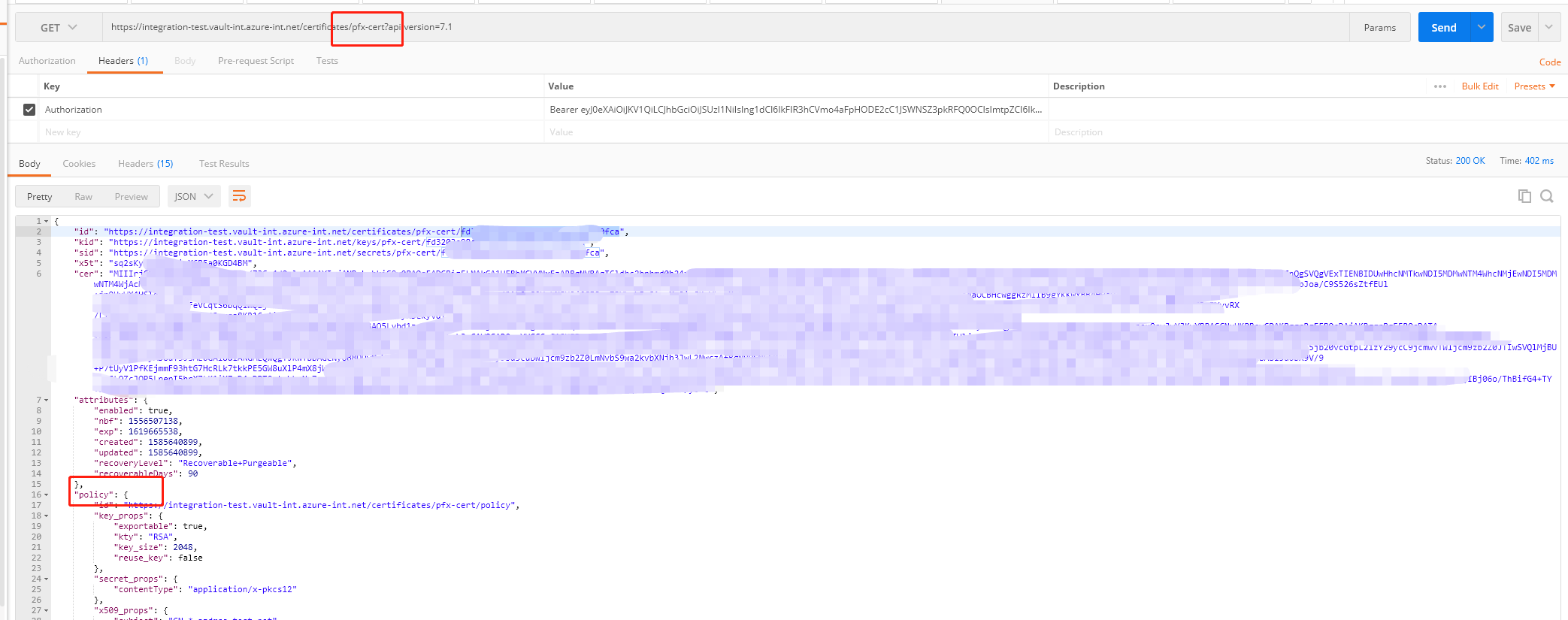Select Raw response view
The image size is (1568, 620).
(83, 197)
